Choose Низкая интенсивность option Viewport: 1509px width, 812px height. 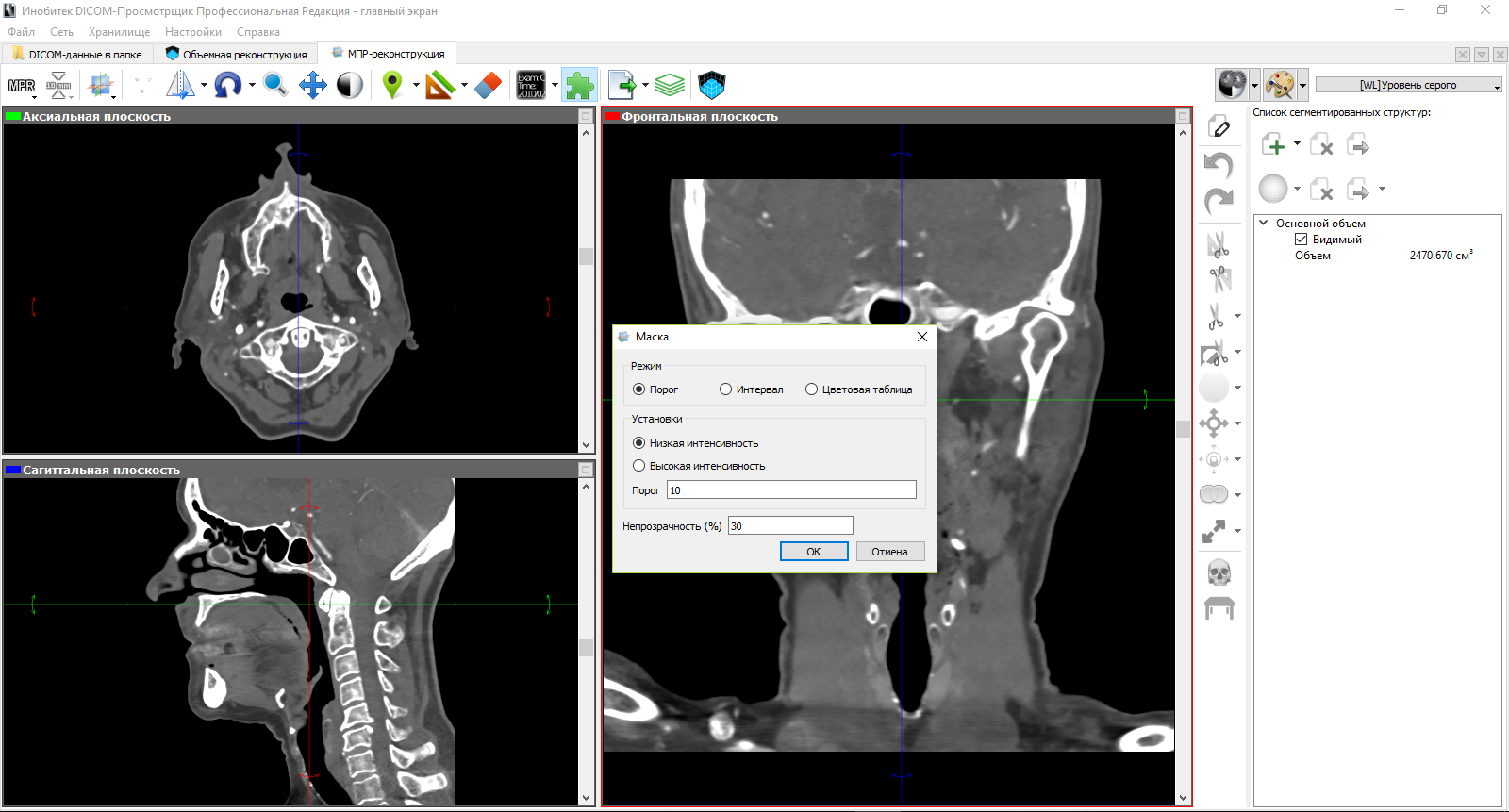[x=638, y=443]
